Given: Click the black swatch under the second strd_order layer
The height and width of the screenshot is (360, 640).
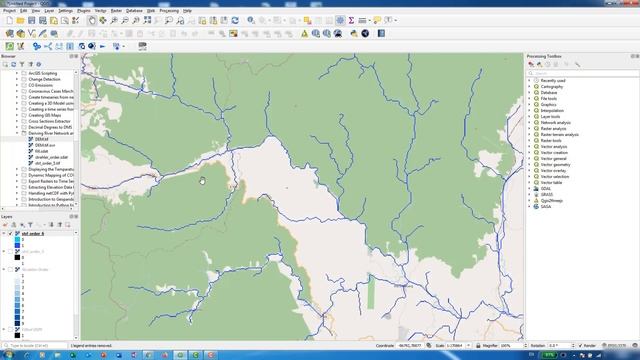Looking at the screenshot, I should (17, 258).
